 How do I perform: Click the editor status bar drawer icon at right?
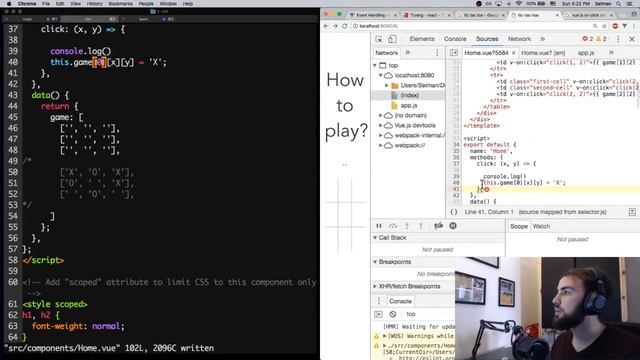pos(632,212)
